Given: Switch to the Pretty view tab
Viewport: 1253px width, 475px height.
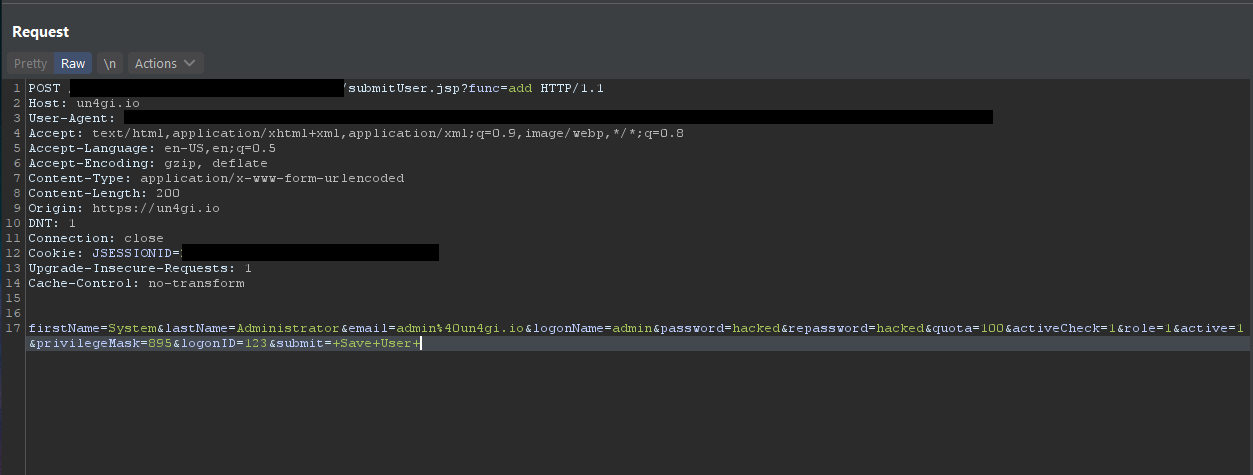Looking at the screenshot, I should pyautogui.click(x=30, y=63).
